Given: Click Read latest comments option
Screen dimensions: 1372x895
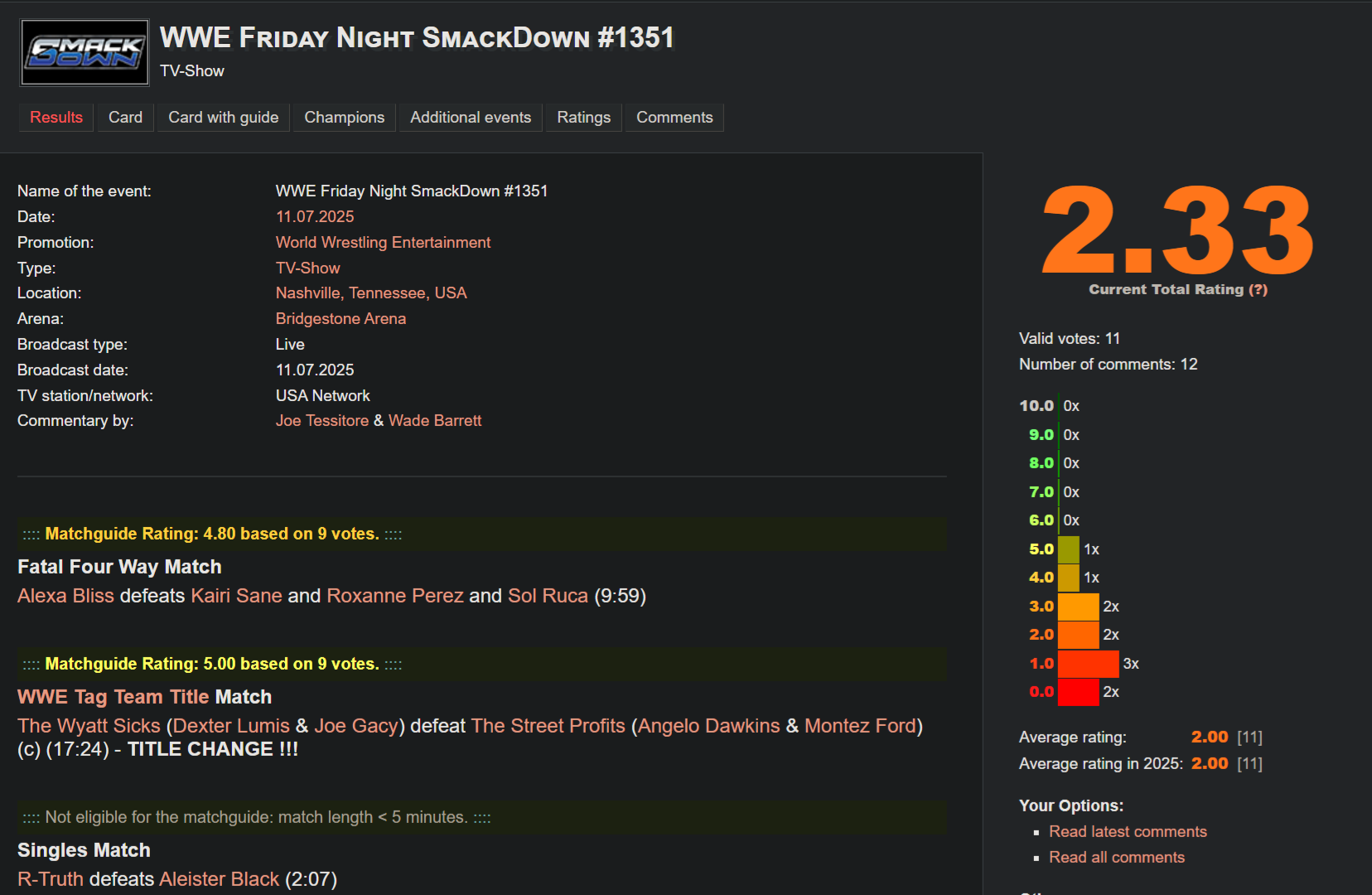Looking at the screenshot, I should pyautogui.click(x=1128, y=831).
